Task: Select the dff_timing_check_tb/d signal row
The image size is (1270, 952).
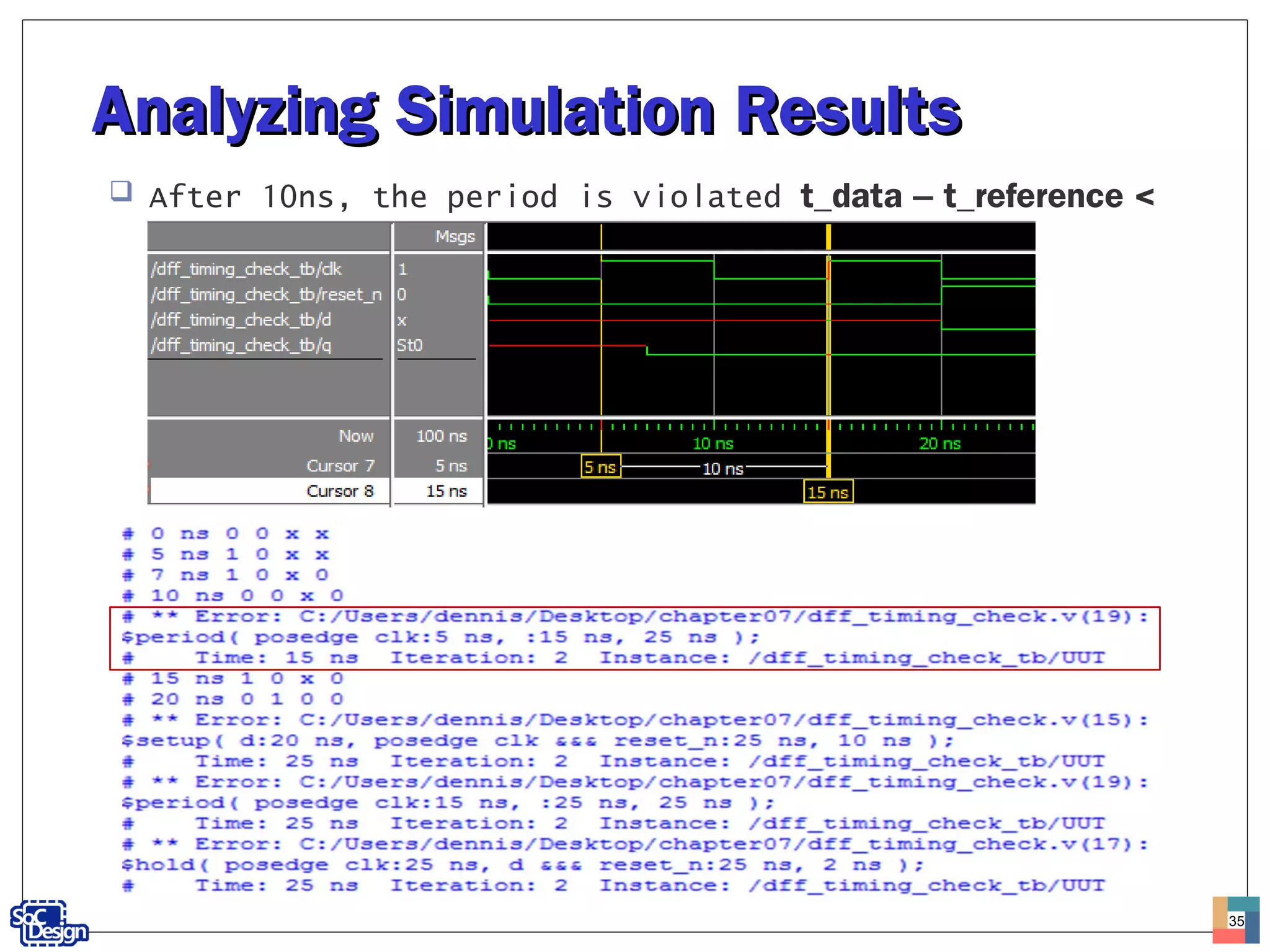Action: click(241, 320)
